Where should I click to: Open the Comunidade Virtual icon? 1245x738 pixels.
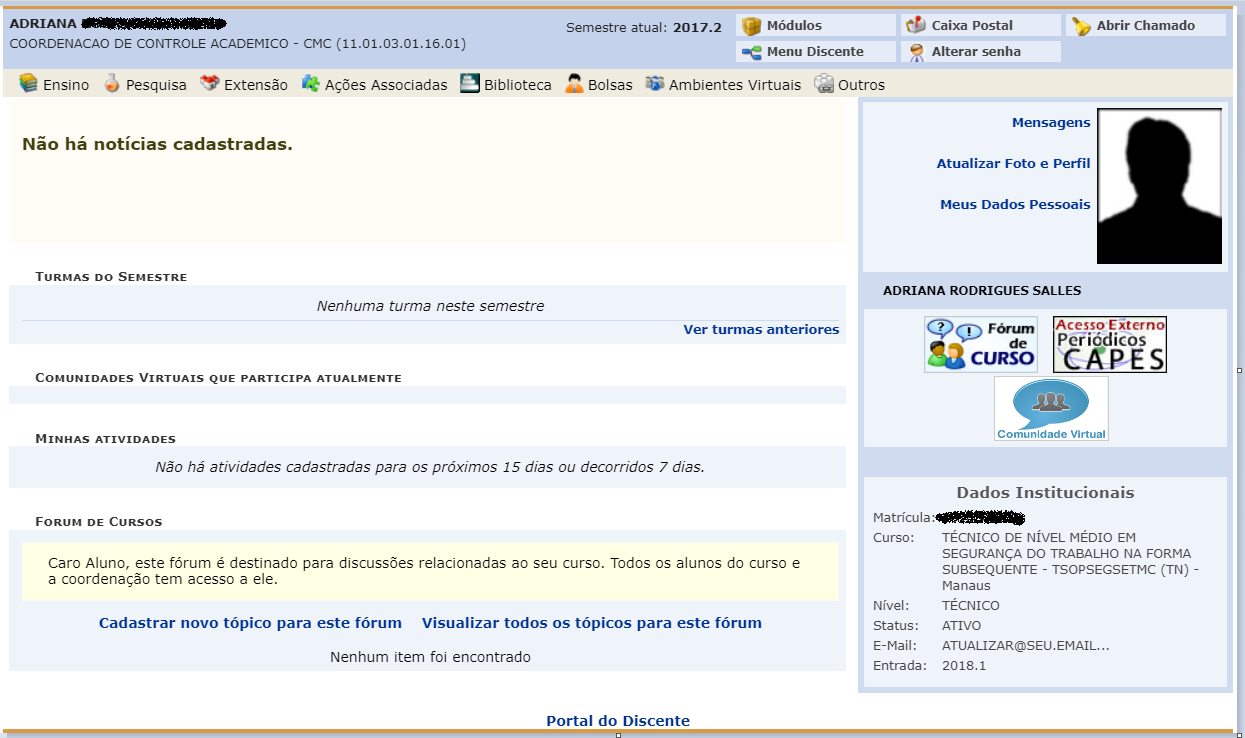[1051, 408]
